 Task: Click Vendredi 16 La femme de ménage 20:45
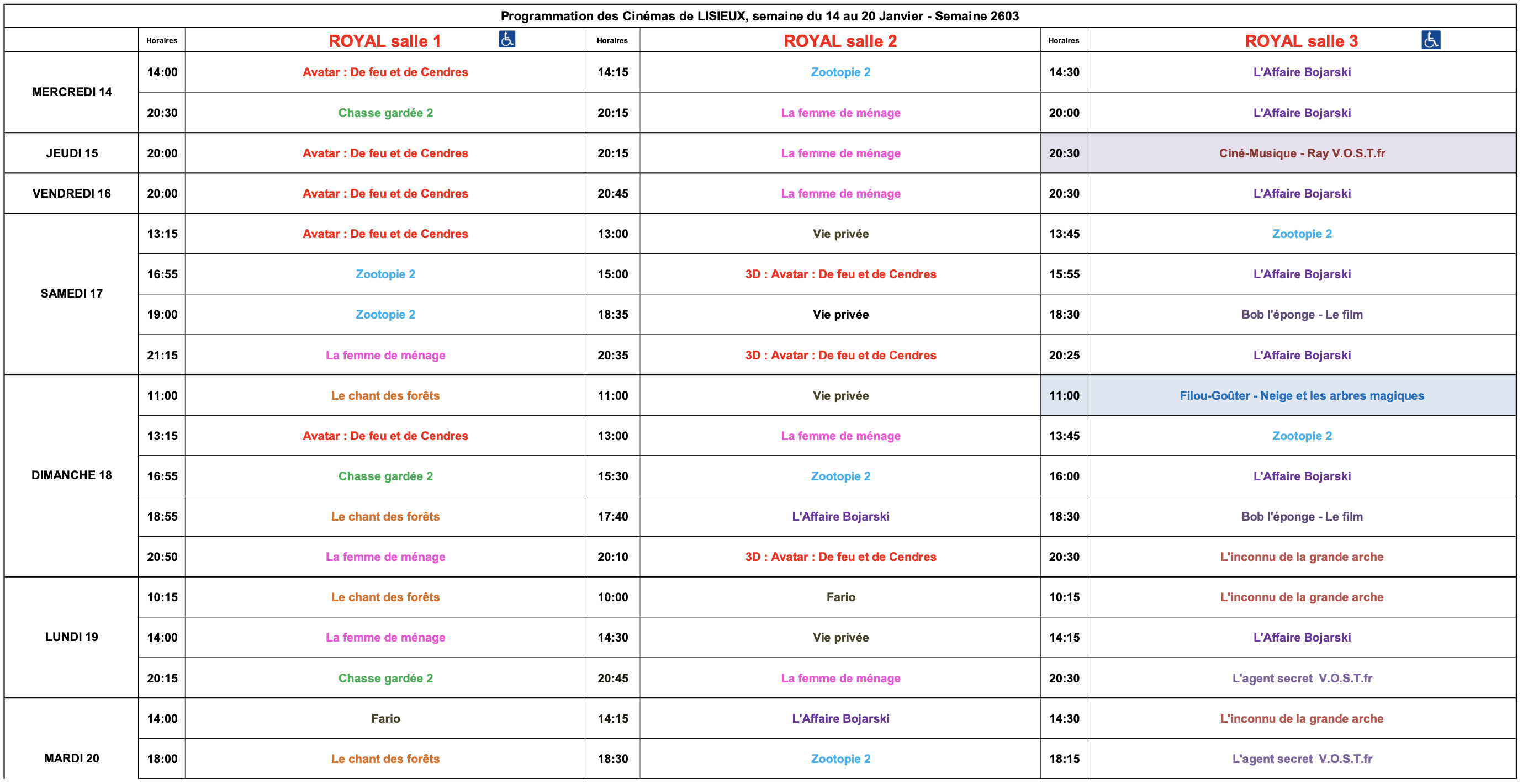840,193
